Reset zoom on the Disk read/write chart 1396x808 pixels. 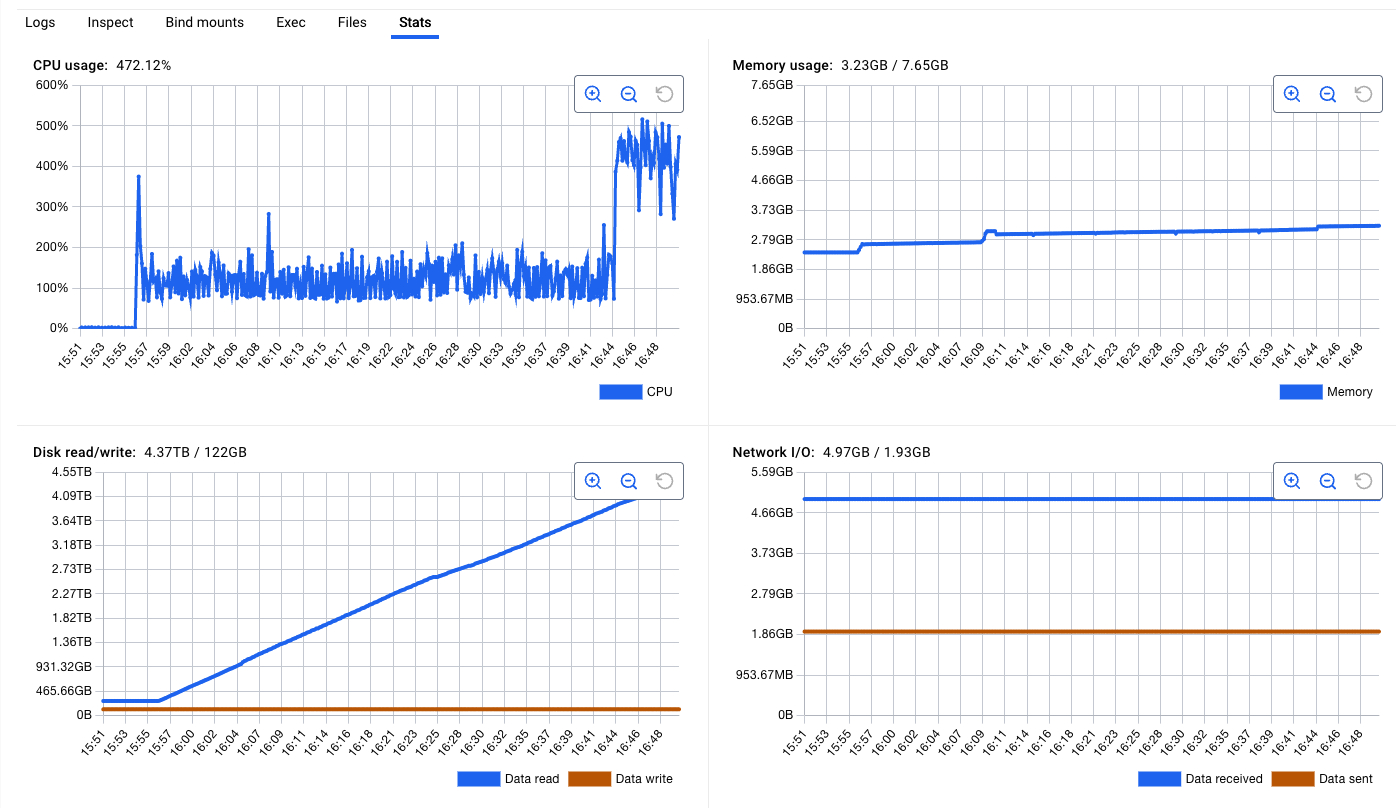(664, 481)
